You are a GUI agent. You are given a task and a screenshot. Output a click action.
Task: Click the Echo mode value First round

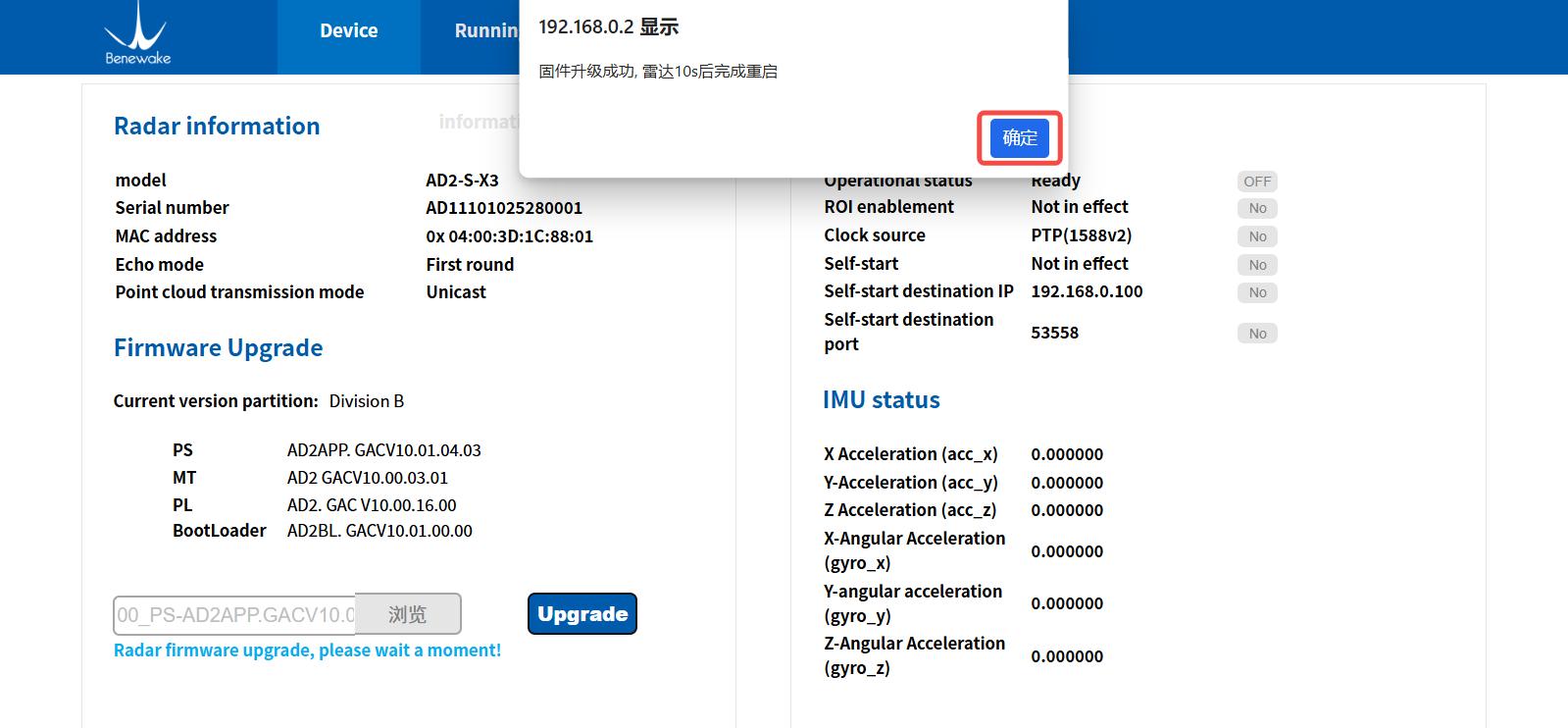click(x=470, y=264)
